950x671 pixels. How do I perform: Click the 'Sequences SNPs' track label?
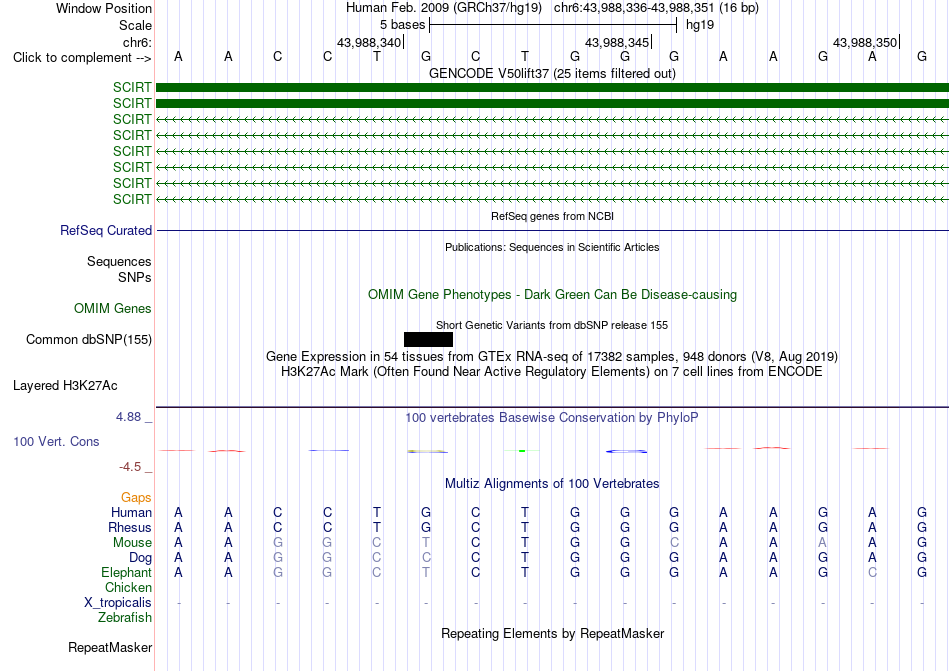[x=119, y=269]
